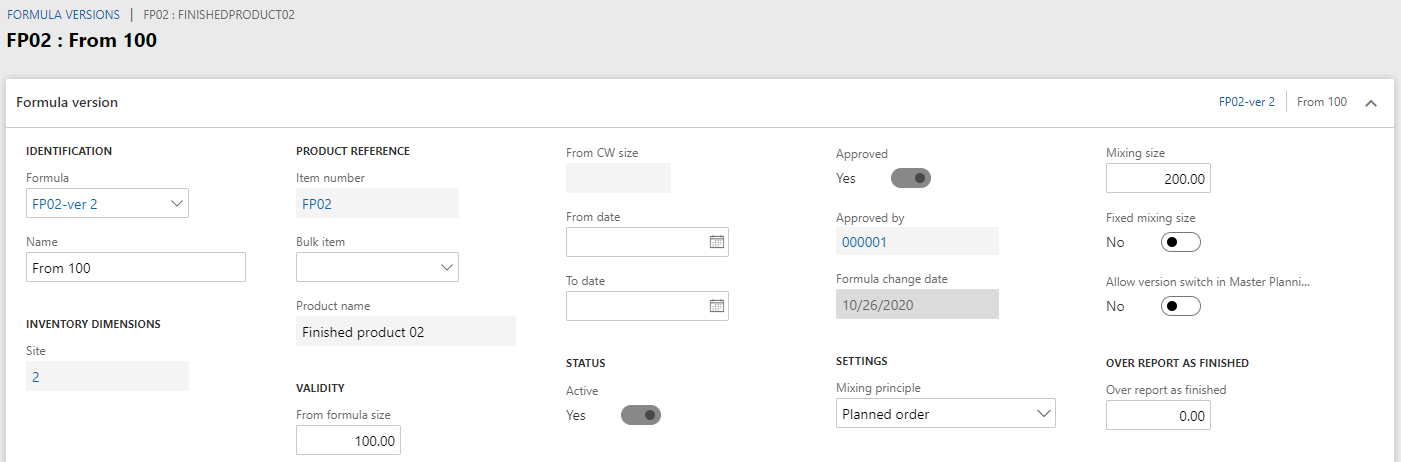This screenshot has width=1401, height=462.
Task: Click the From CW size field
Action: (x=618, y=178)
